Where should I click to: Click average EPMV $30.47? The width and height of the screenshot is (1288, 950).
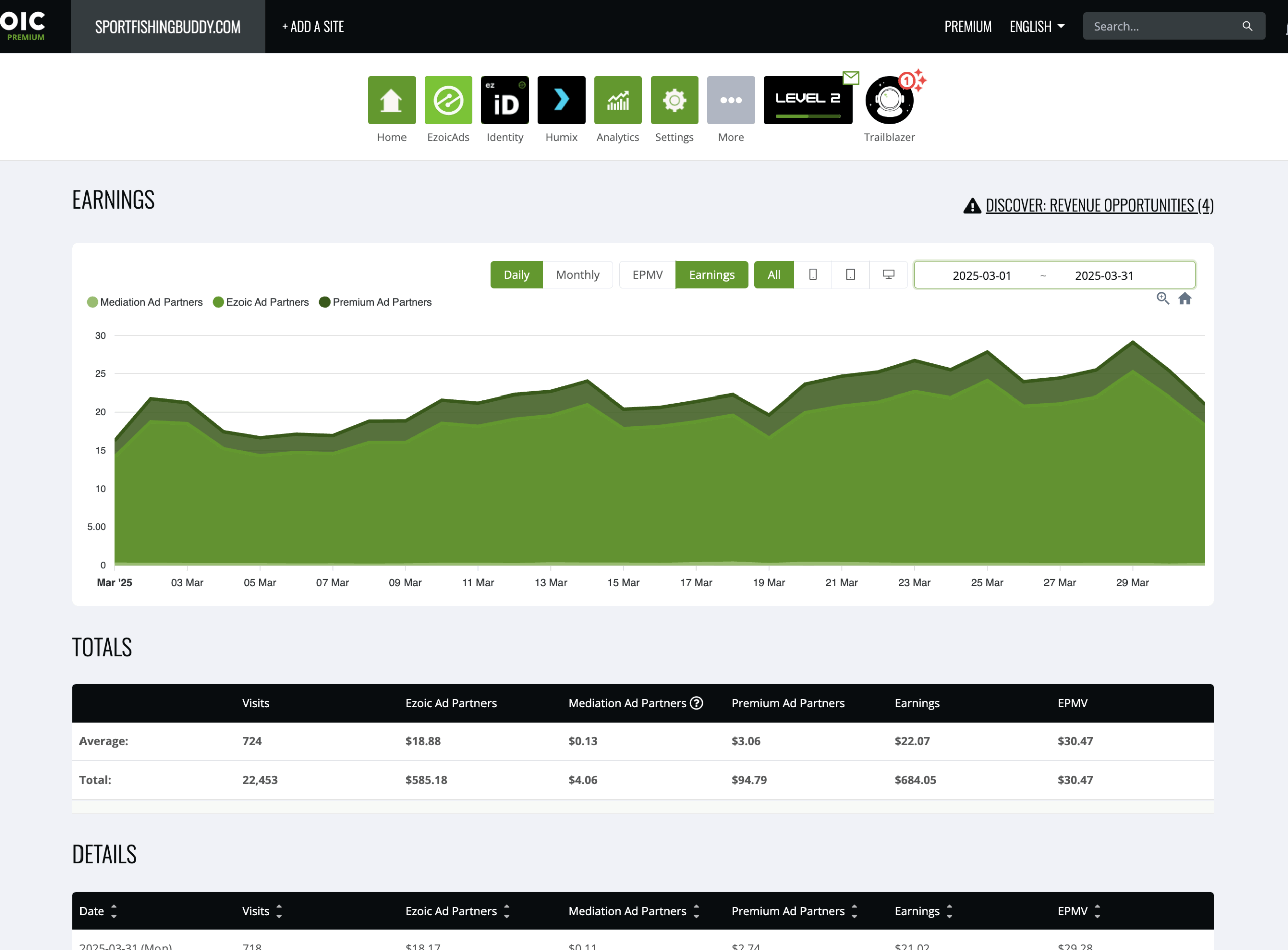pyautogui.click(x=1075, y=741)
